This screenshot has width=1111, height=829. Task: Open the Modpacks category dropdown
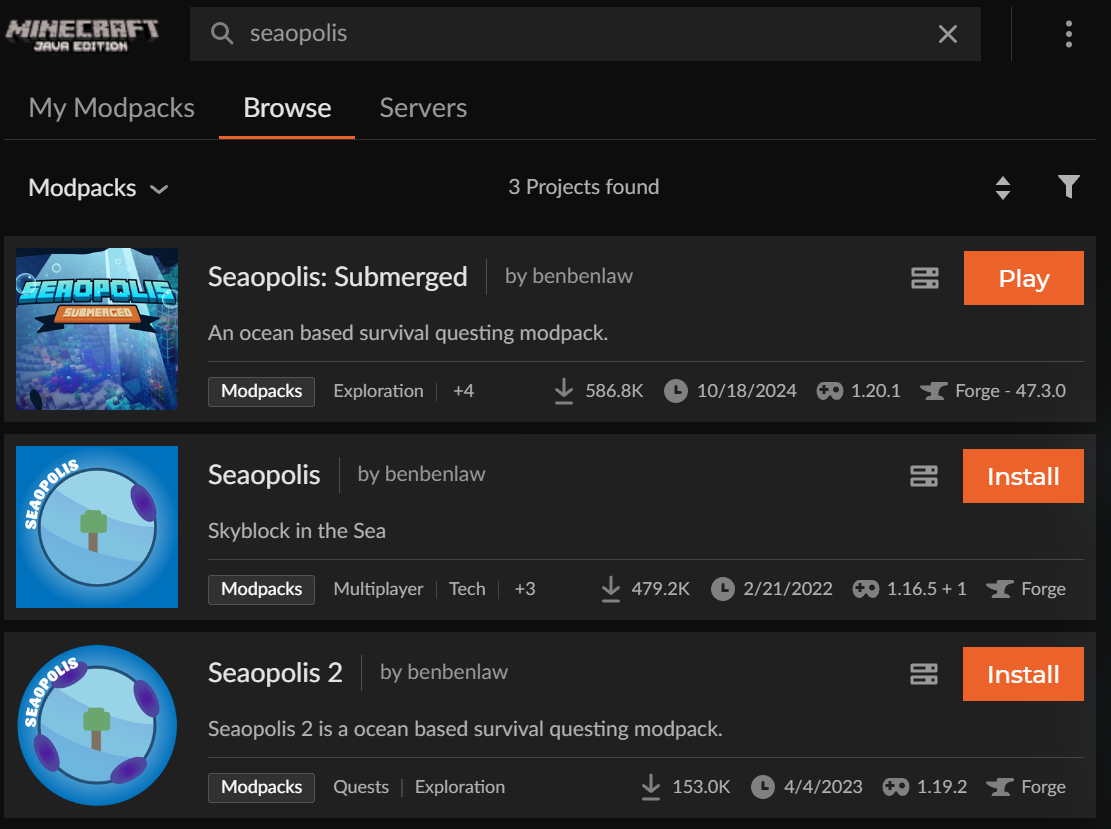click(x=97, y=187)
